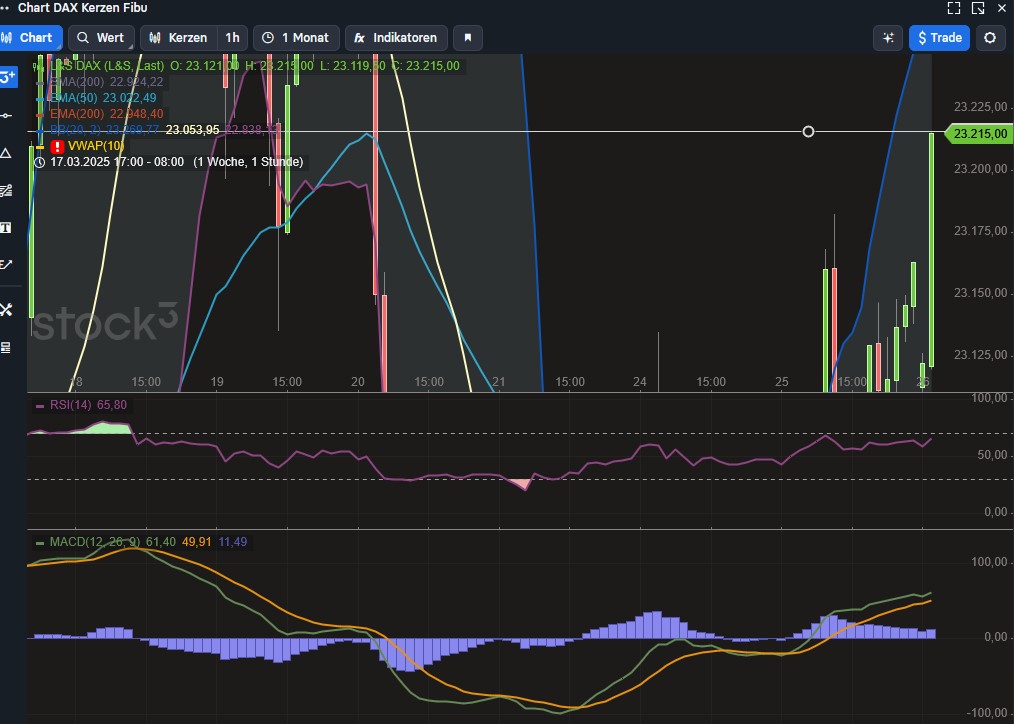Viewport: 1014px width, 724px height.
Task: Open the wrench and screwdriver tools icon
Action: point(6,309)
